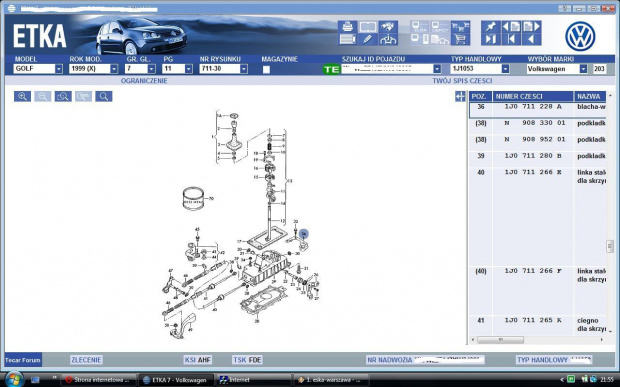Click the parts list horizontal scrollbar thumb

tap(501, 340)
